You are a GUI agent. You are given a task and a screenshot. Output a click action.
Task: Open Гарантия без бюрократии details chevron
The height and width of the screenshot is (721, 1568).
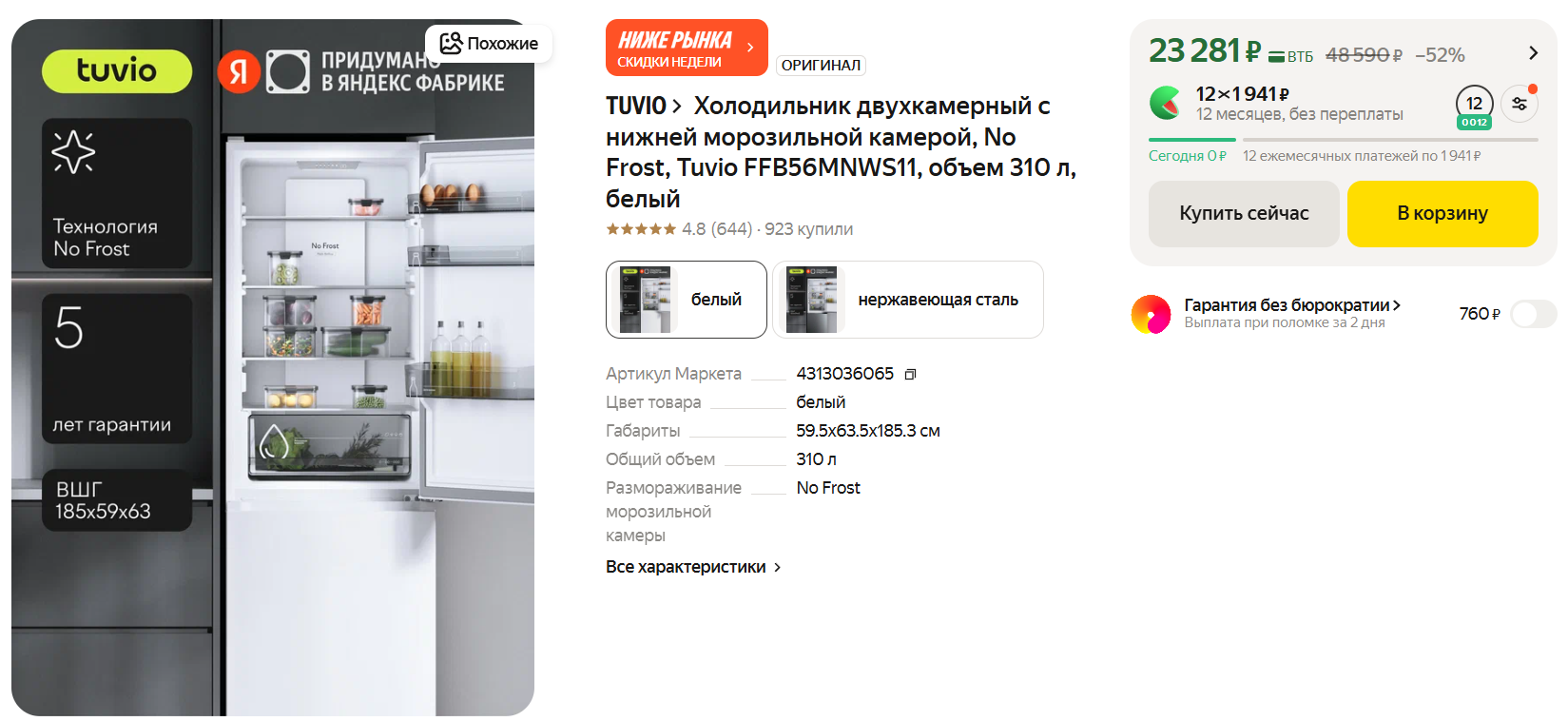click(x=1396, y=305)
